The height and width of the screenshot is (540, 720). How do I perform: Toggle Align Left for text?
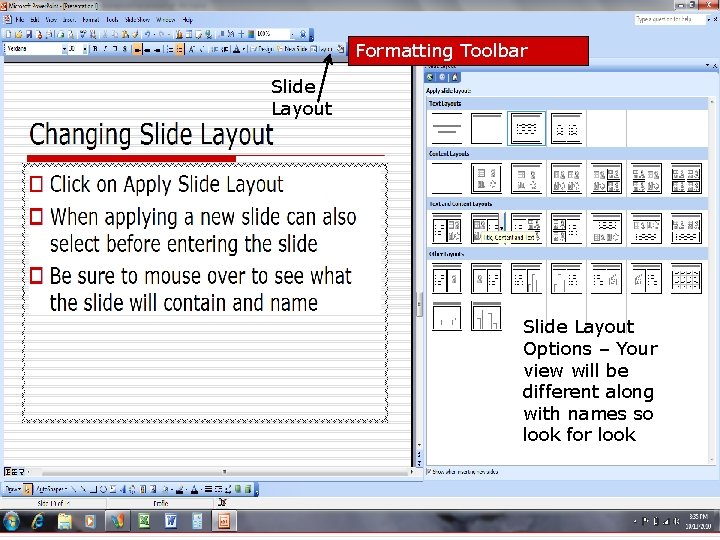pos(137,49)
